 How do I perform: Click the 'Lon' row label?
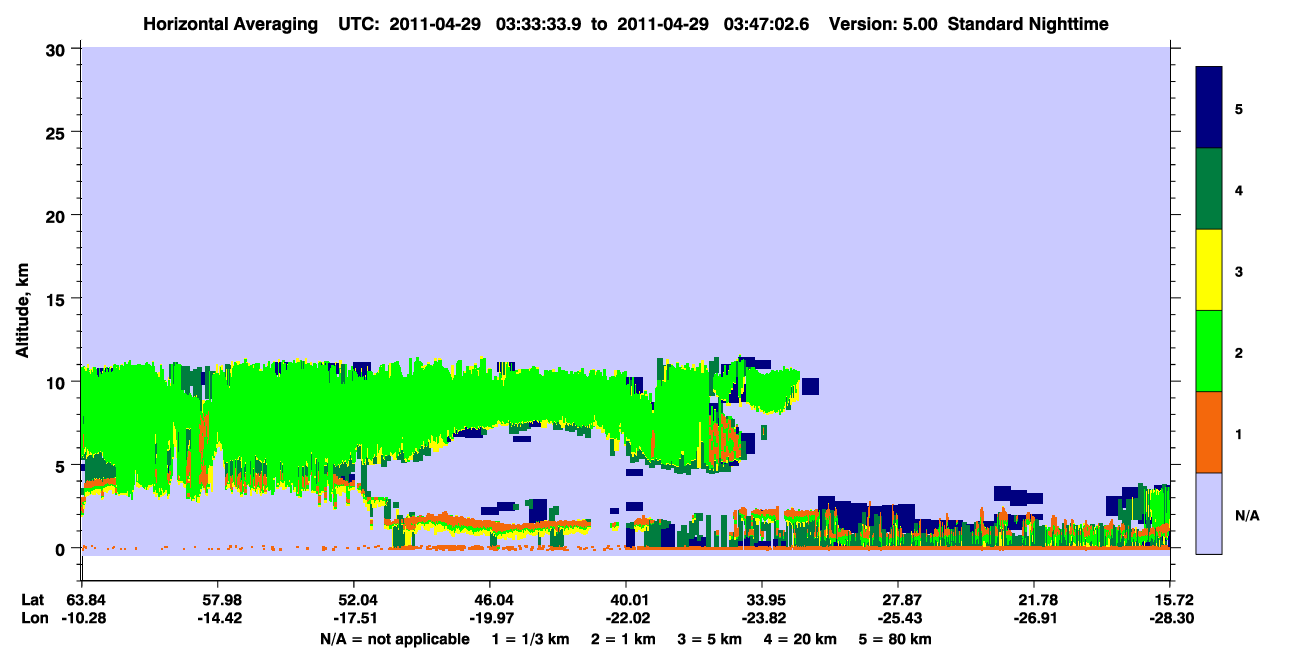click(x=33, y=619)
